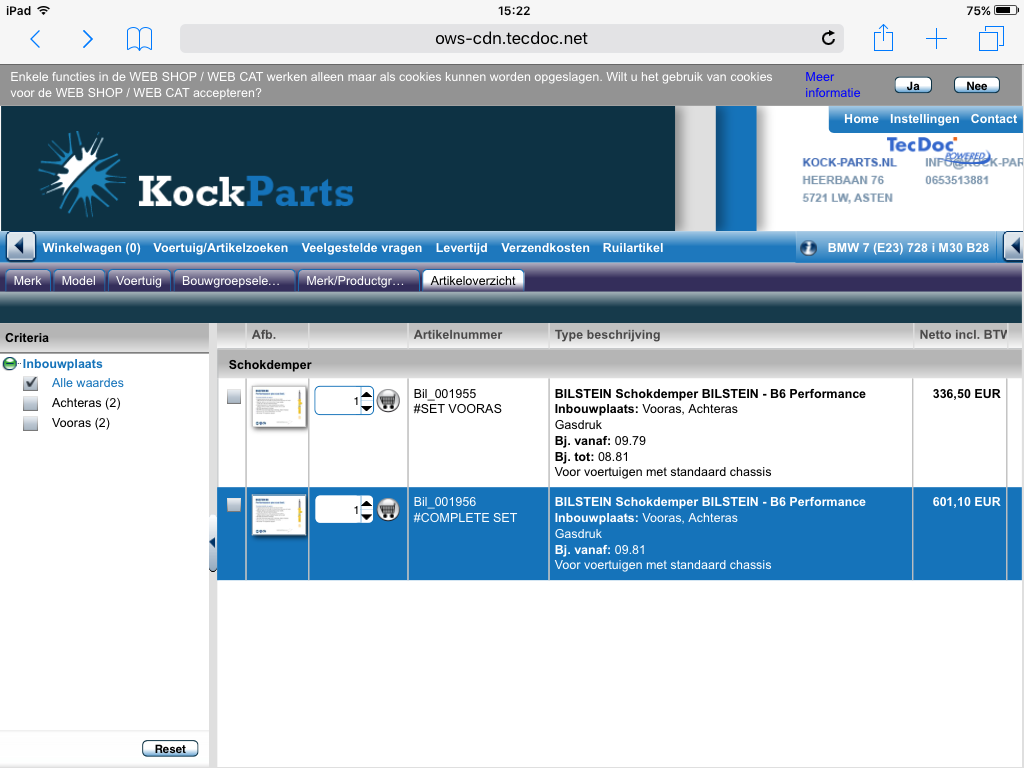Open the Contact link
The image size is (1024, 768).
pos(993,119)
